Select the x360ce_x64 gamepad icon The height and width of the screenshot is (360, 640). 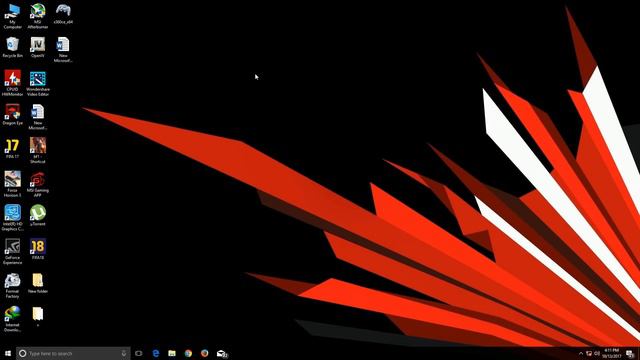(63, 14)
